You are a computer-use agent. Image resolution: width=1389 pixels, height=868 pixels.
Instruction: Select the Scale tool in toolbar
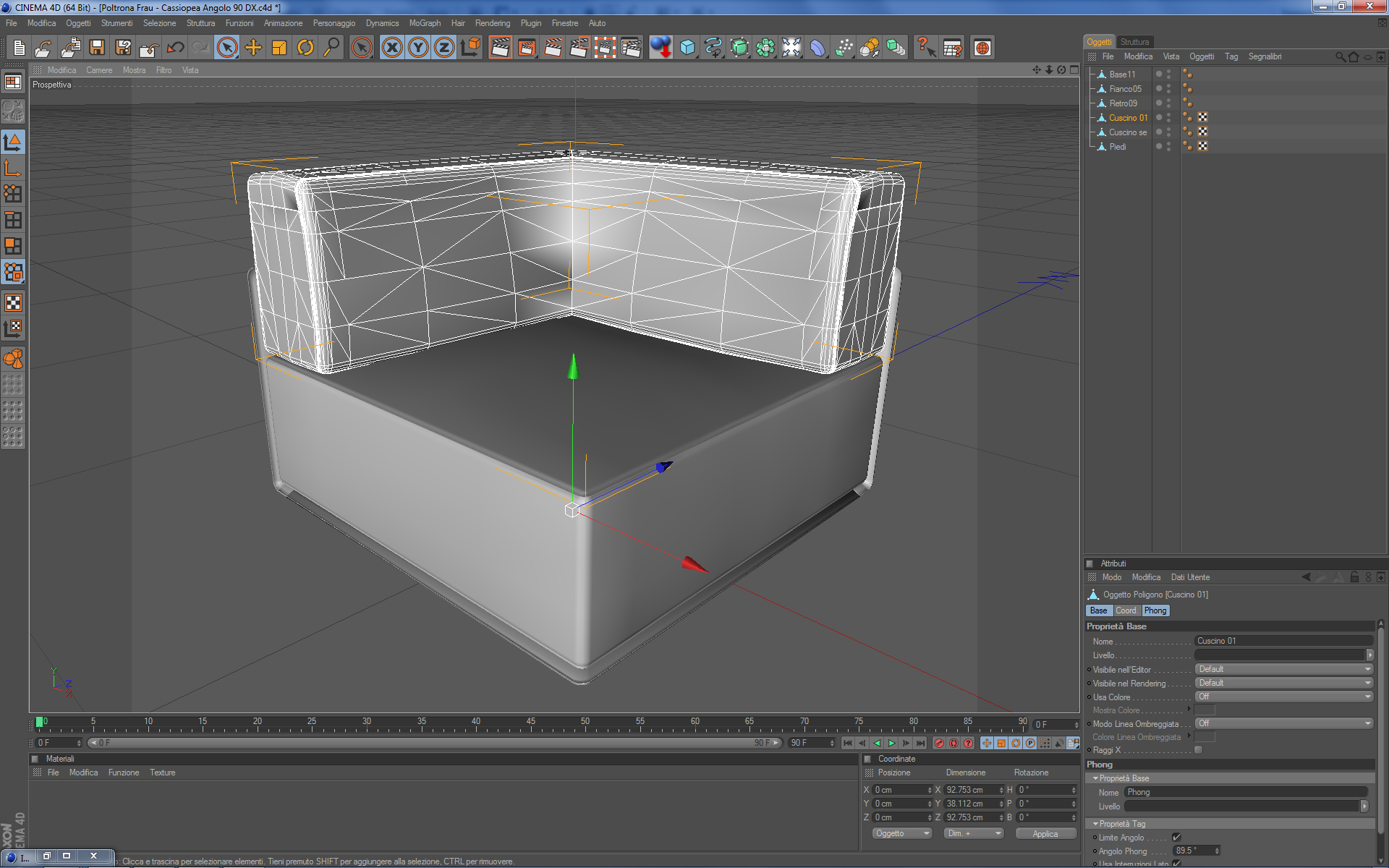279,48
